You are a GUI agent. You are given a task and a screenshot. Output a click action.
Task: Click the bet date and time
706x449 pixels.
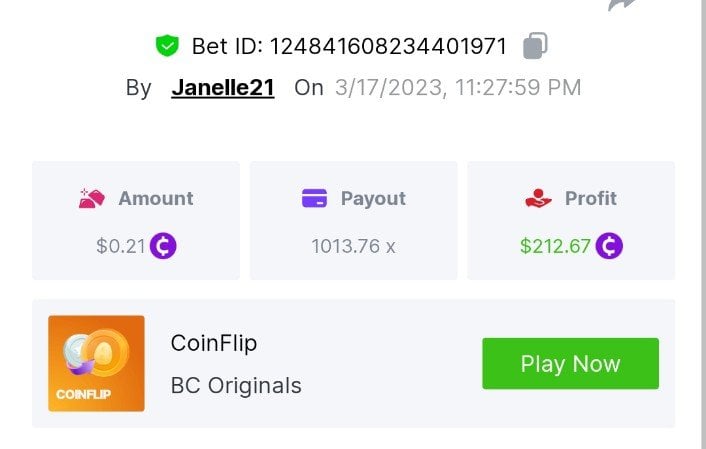[457, 88]
